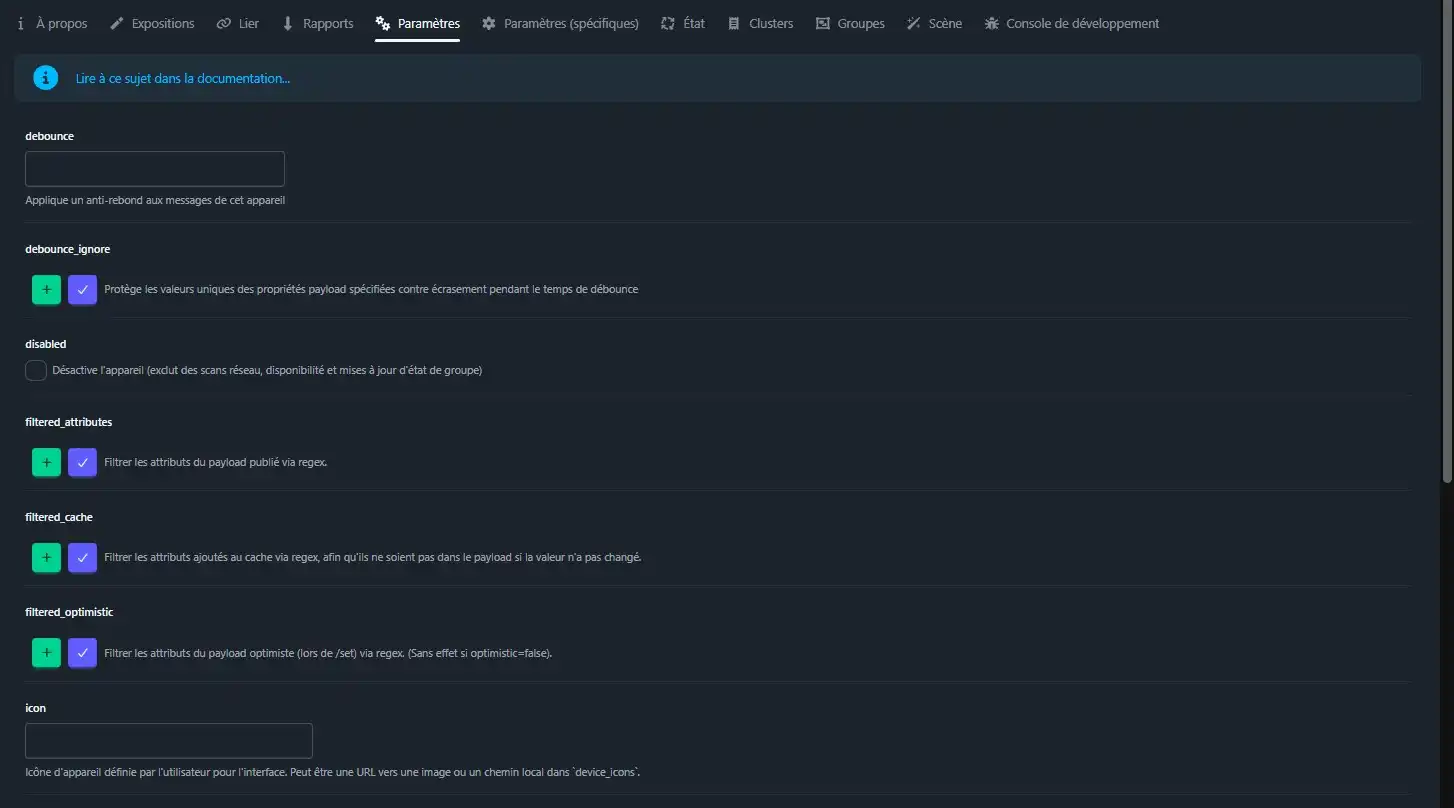Click the vertical scrollbar on the right

pyautogui.click(x=1446, y=240)
